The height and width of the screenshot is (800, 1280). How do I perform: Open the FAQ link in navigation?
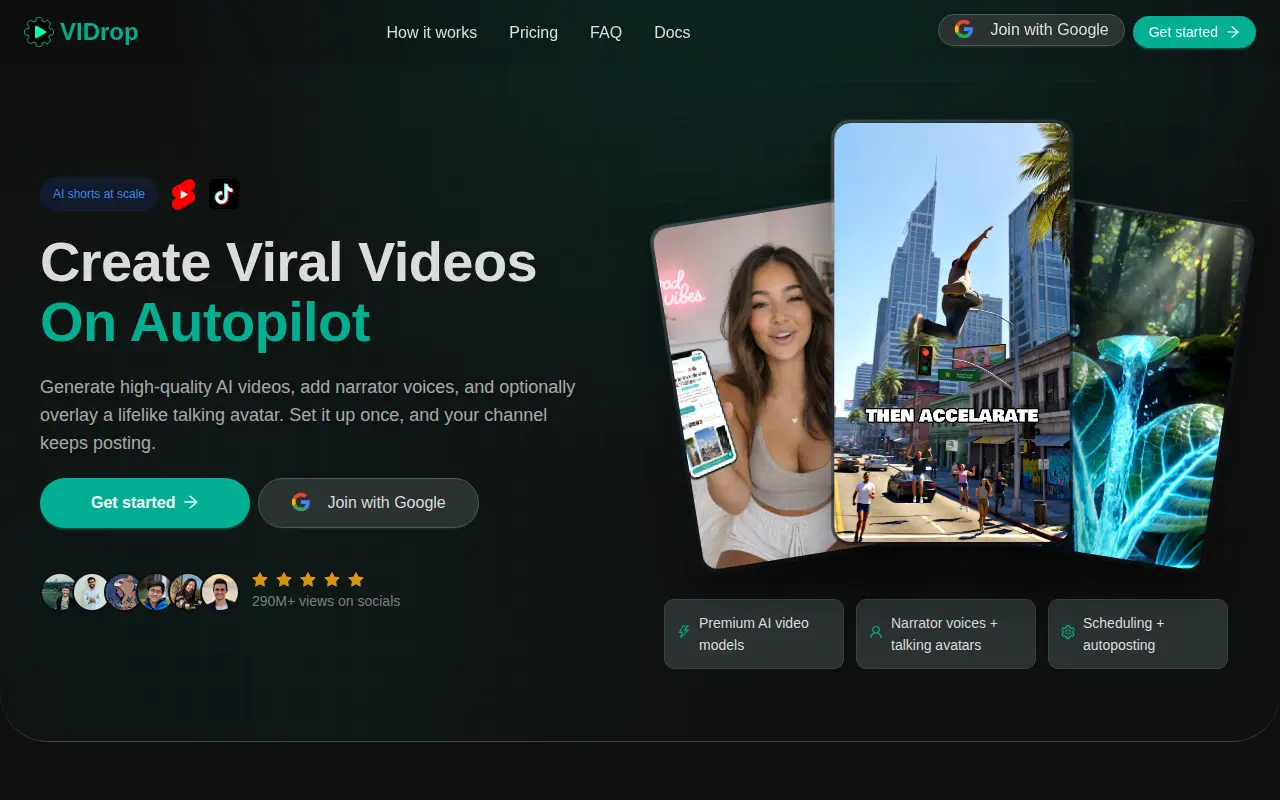606,32
